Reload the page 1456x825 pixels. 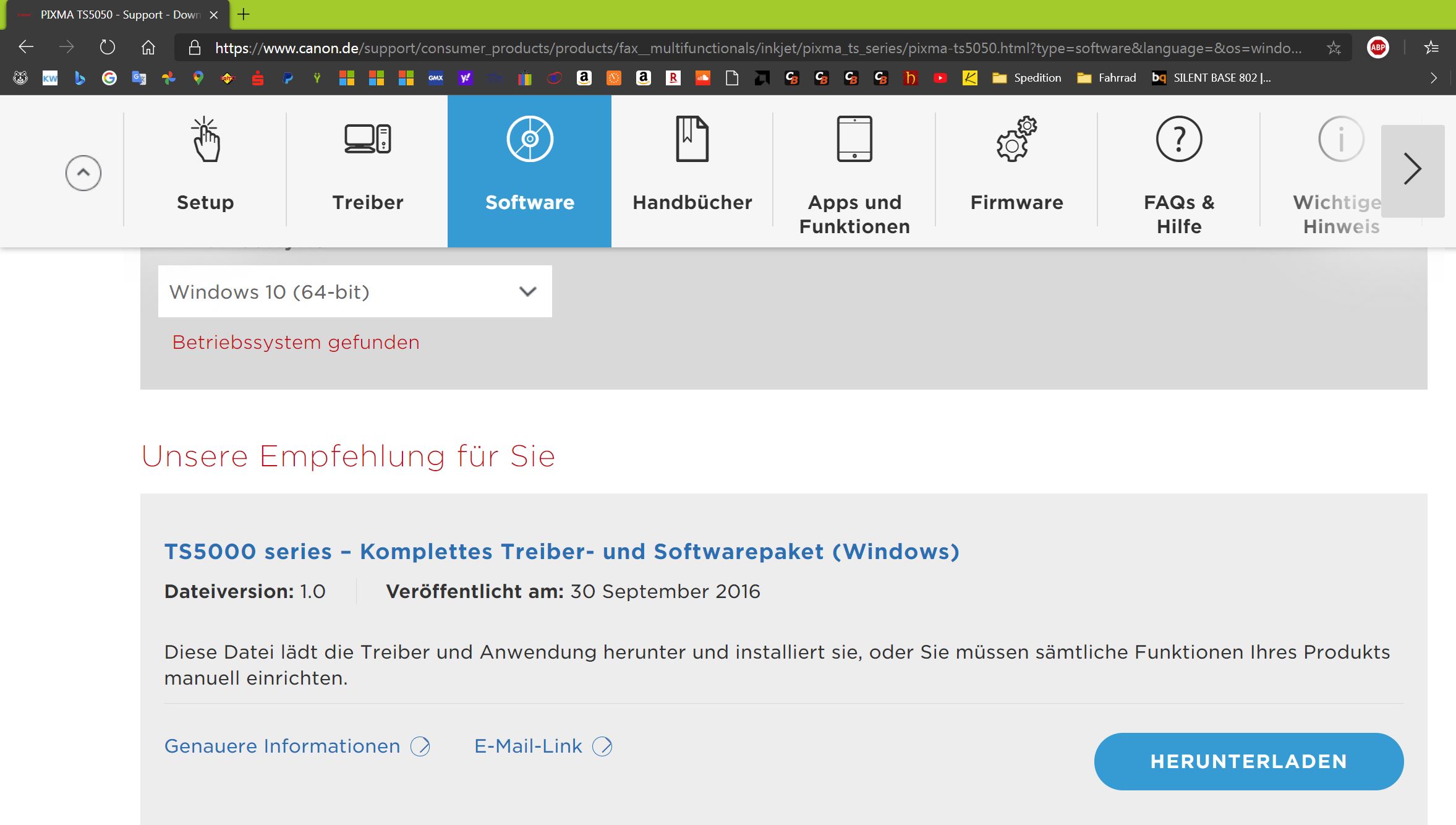108,48
